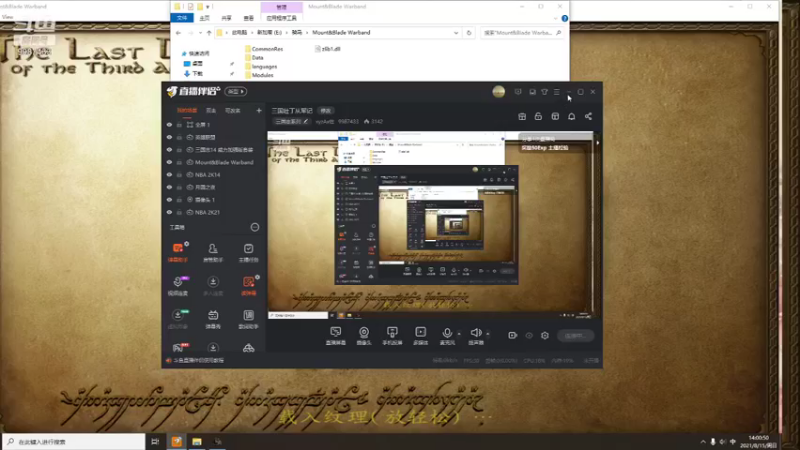Switch to the second scene tab

[x=211, y=110]
